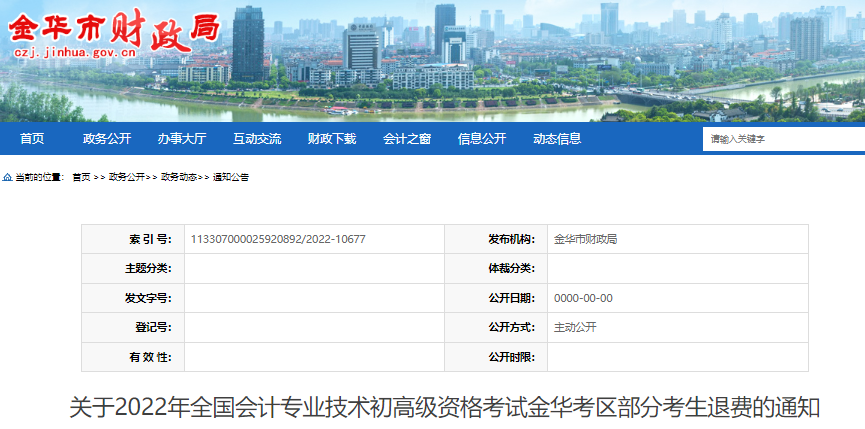
Task: Click the index number 11330700002592​0892/2022-10677
Action: (277, 240)
